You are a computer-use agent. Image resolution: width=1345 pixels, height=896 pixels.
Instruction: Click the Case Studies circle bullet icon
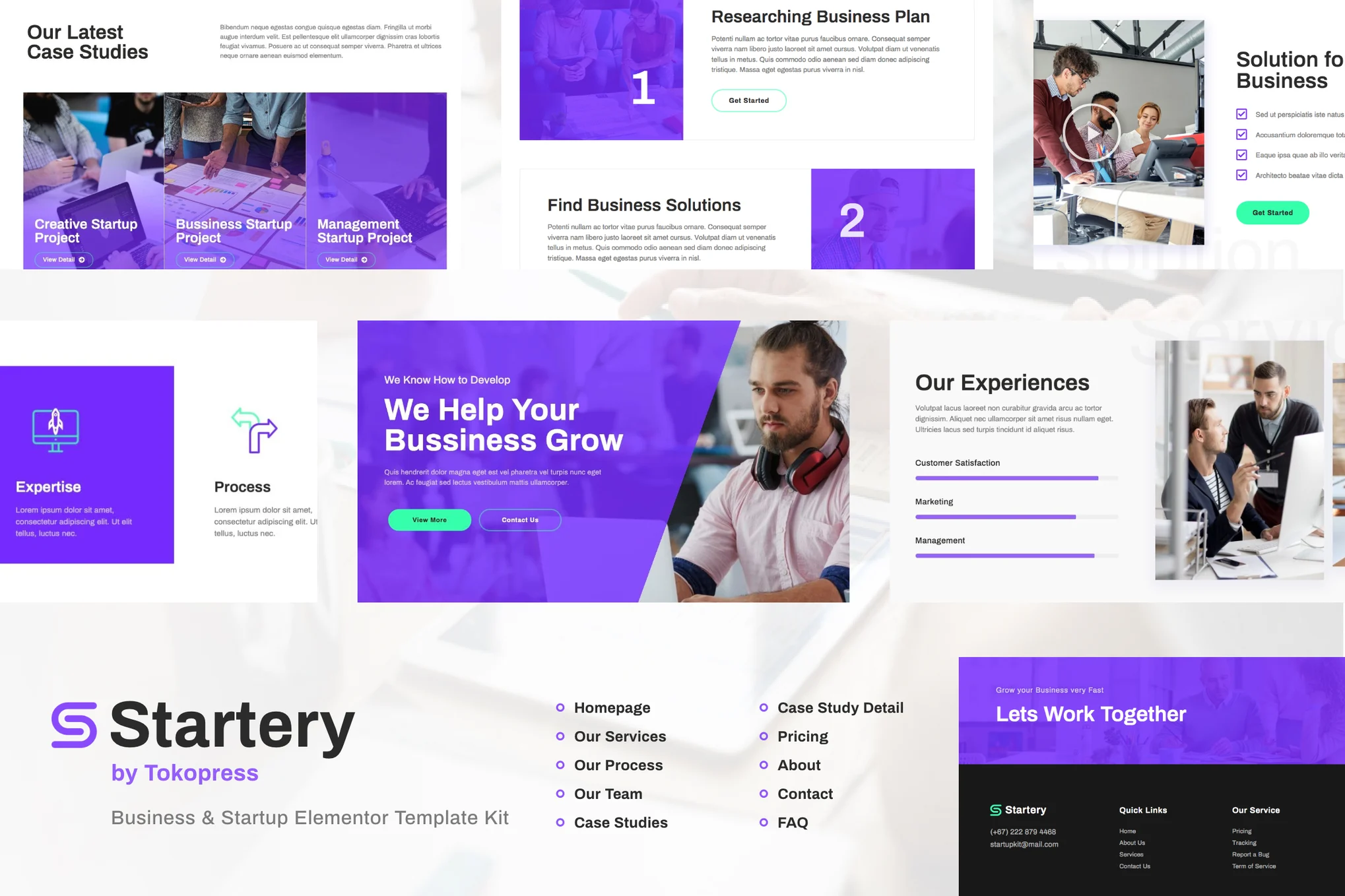coord(559,822)
